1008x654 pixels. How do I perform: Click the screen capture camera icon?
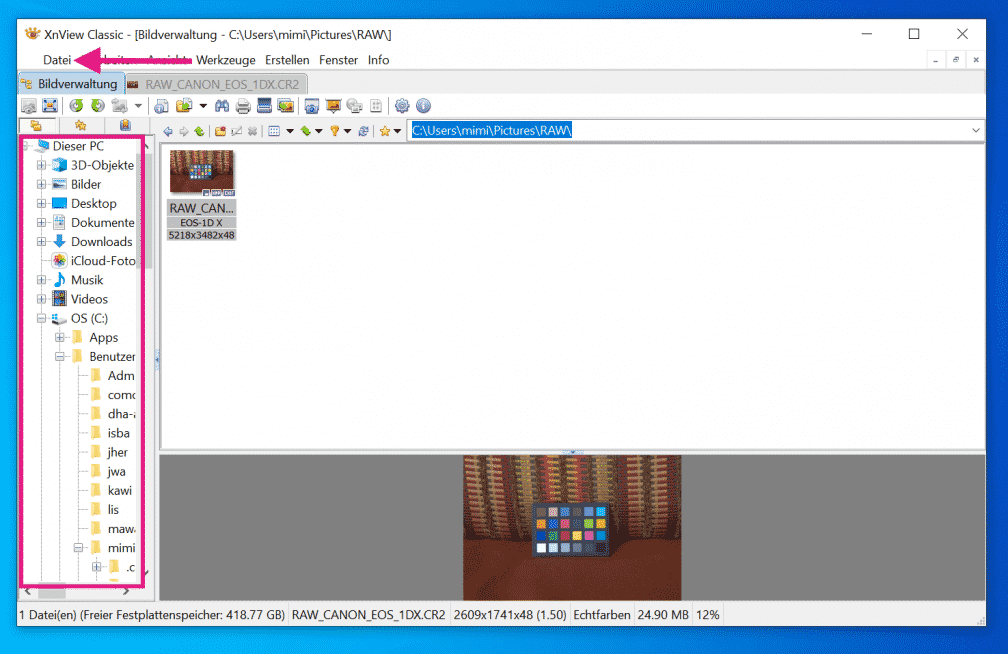click(312, 106)
